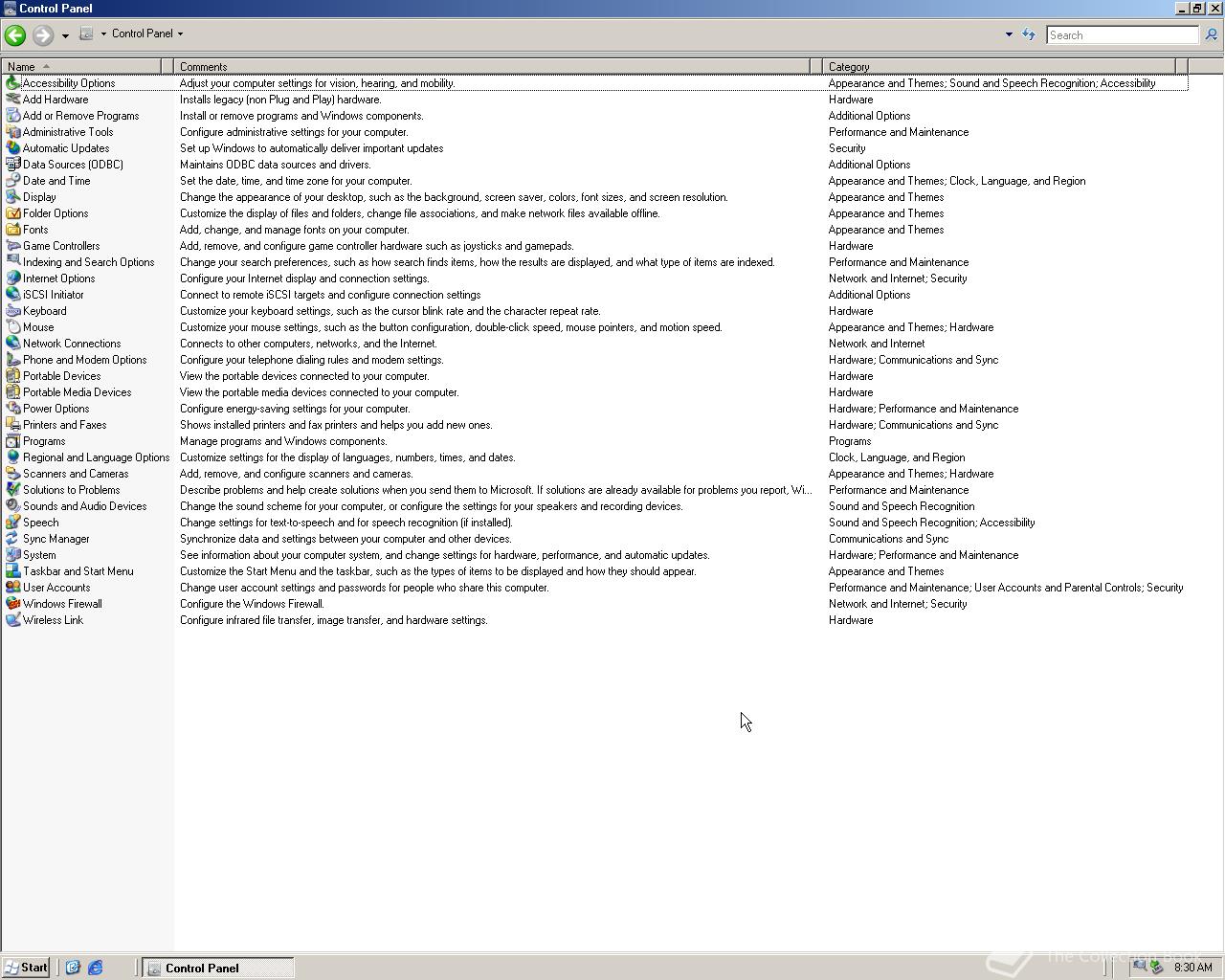This screenshot has height=980, width=1225.
Task: Select the Keyboard icon
Action: 12,311
